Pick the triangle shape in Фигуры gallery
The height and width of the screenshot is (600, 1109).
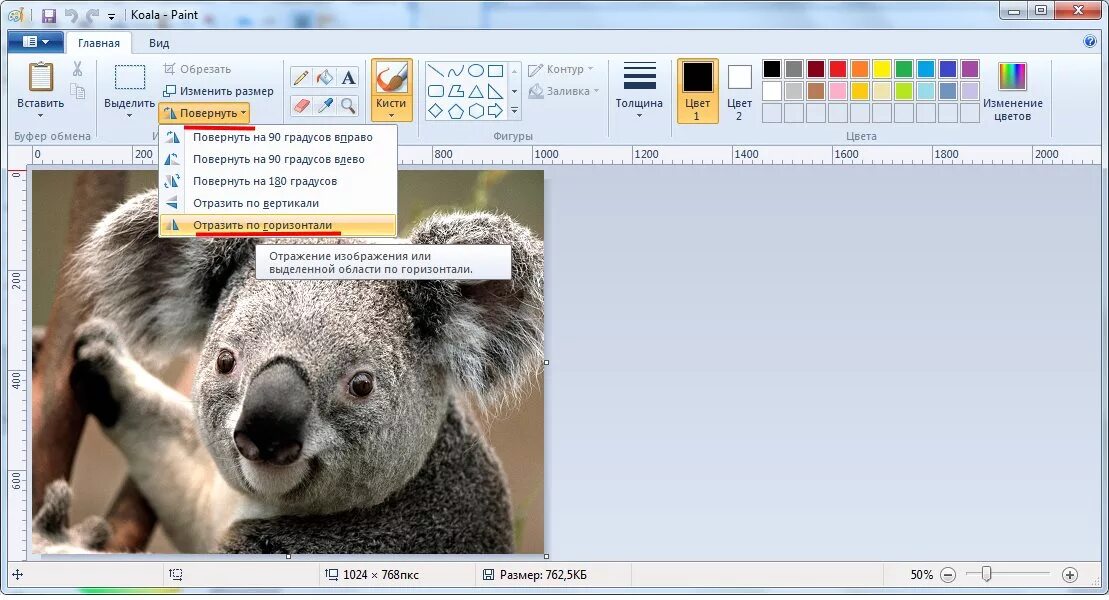tap(475, 91)
